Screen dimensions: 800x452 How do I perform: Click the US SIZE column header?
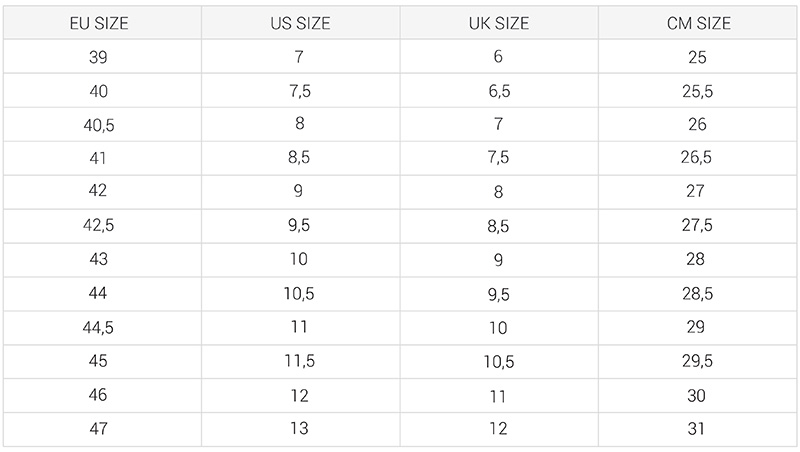(x=301, y=23)
